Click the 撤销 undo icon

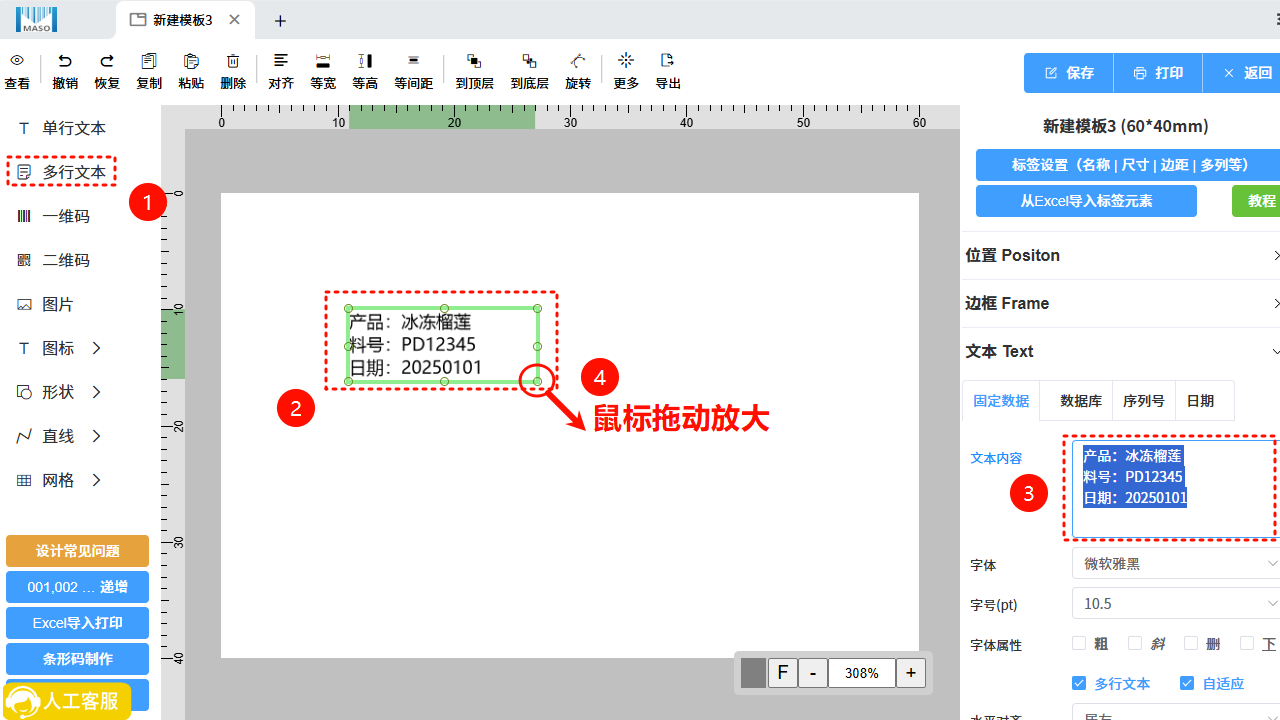click(65, 61)
